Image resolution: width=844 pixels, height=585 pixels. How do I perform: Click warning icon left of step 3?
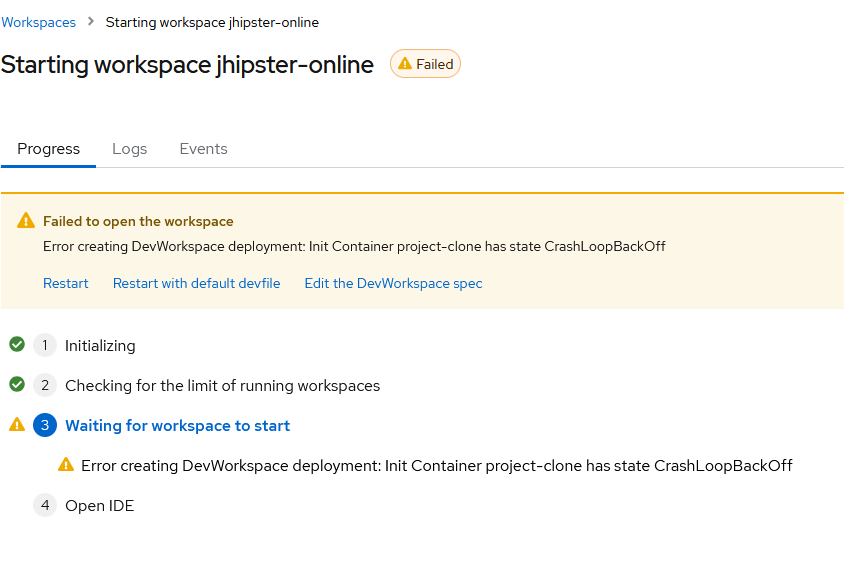pos(17,425)
